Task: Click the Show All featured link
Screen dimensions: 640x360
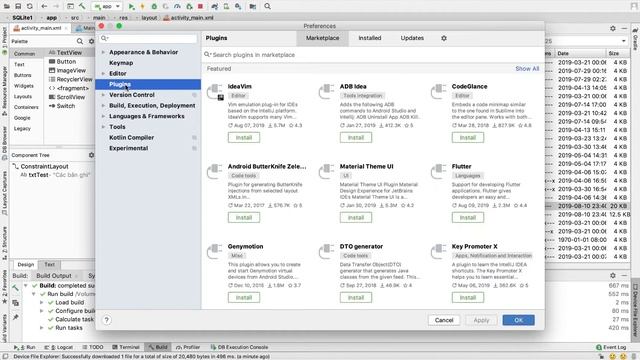Action: coord(527,69)
